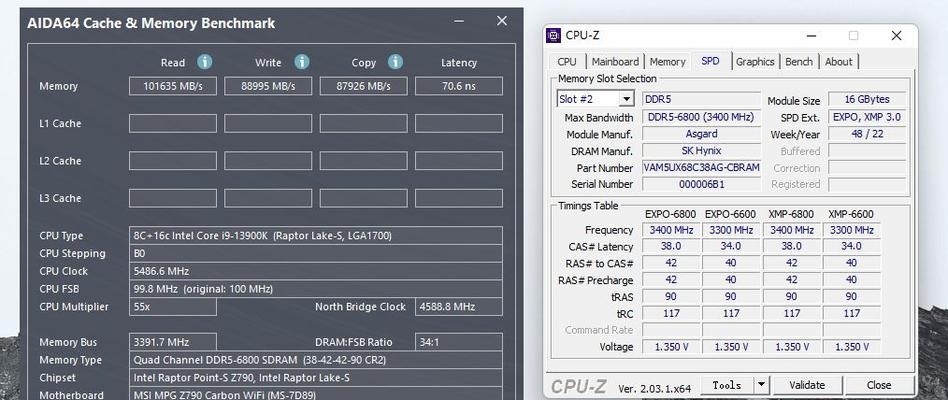The width and height of the screenshot is (948, 400).
Task: Click the North Bridge Clock value 4588.8 MHz
Action: [x=459, y=306]
